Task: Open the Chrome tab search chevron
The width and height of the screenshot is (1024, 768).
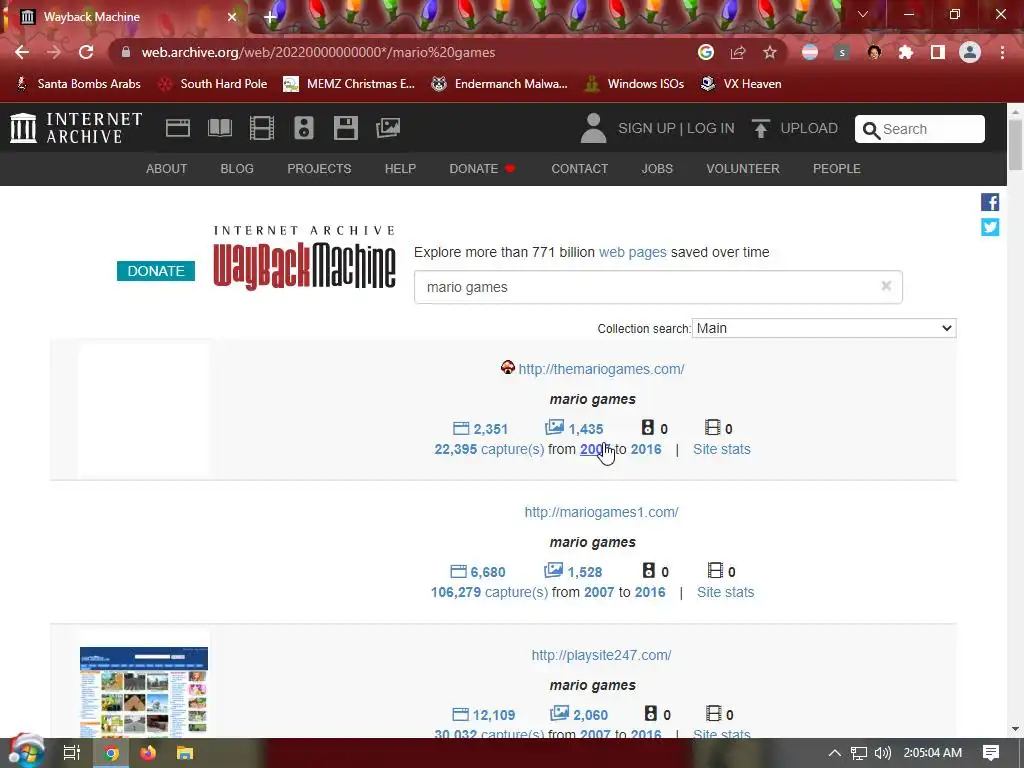Action: [x=863, y=14]
